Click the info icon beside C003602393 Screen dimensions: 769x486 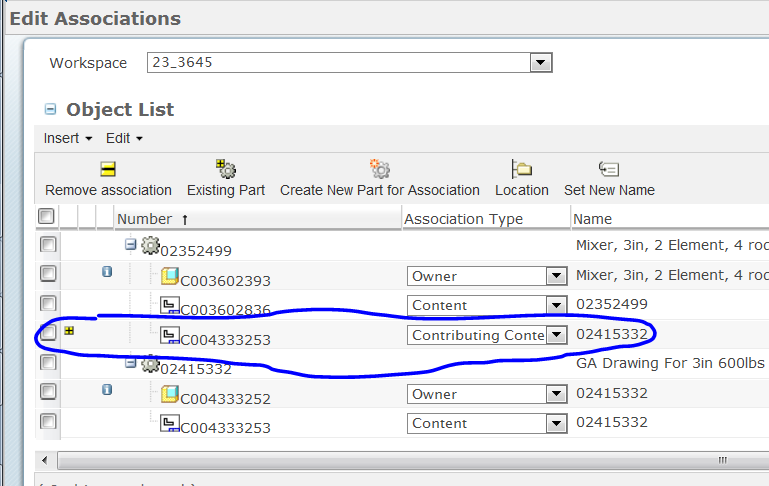click(107, 271)
